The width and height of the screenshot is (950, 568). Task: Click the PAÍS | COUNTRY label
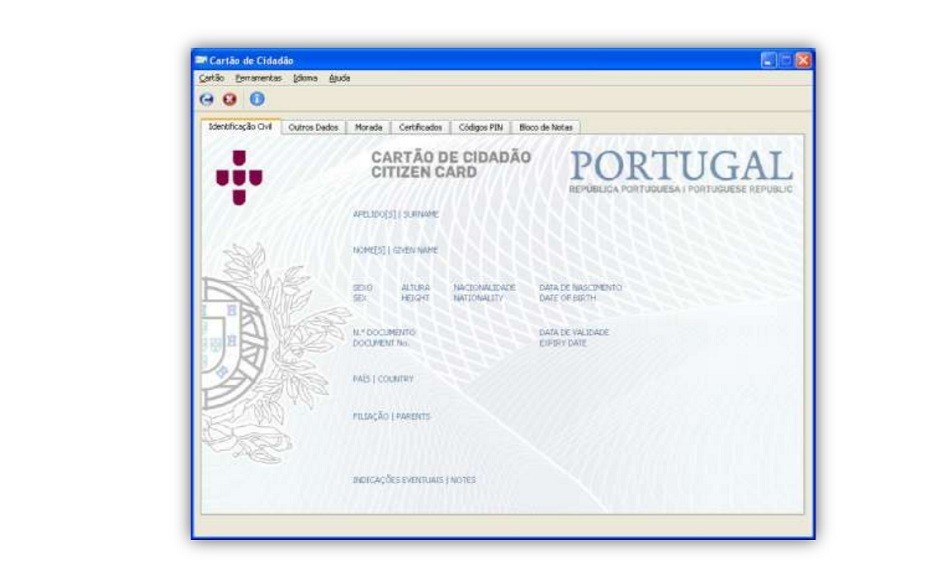[x=383, y=379]
